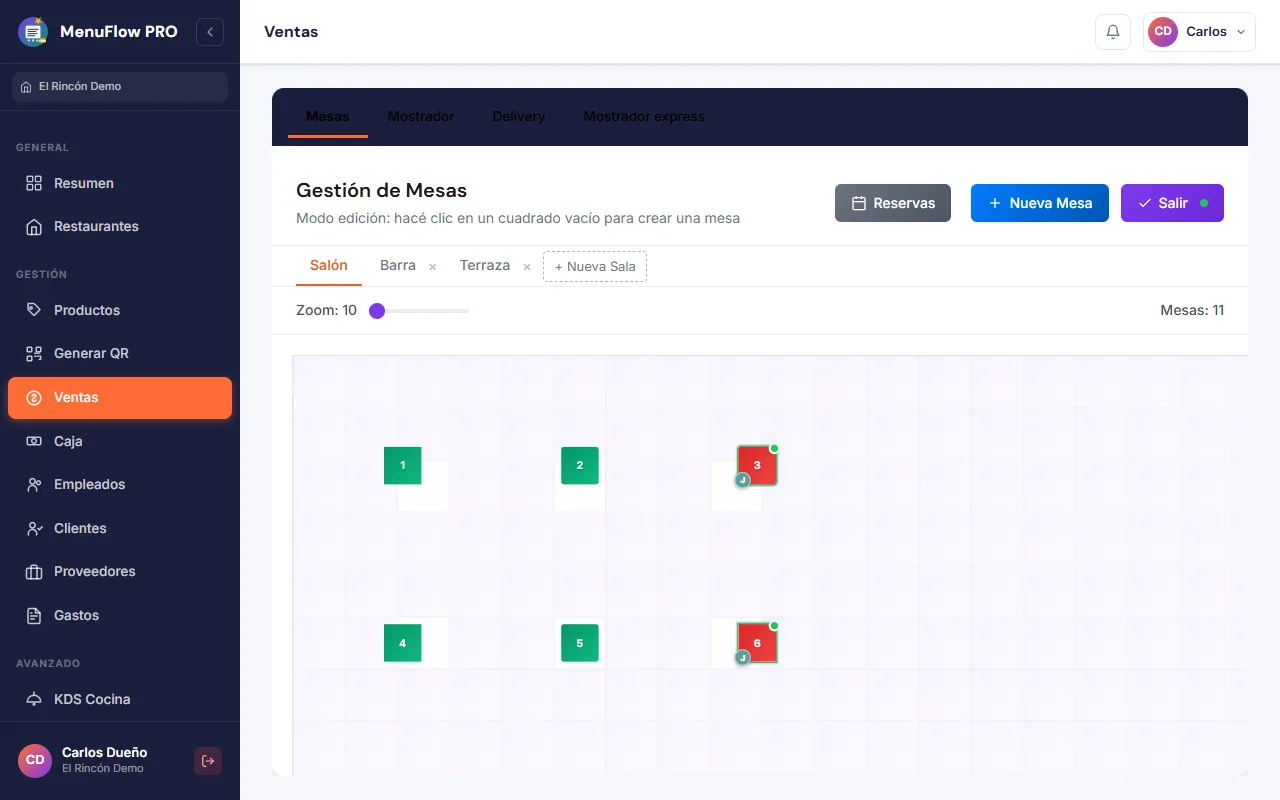Viewport: 1280px width, 800px height.
Task: Open the Caja section
Action: point(120,441)
